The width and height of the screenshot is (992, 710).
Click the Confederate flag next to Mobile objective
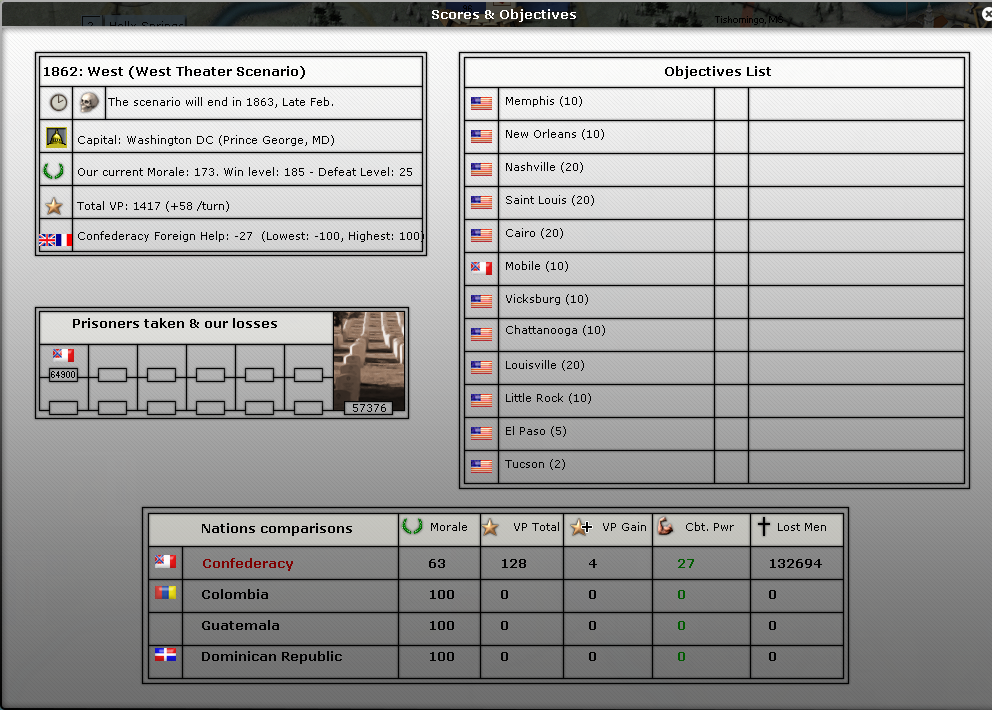click(481, 267)
